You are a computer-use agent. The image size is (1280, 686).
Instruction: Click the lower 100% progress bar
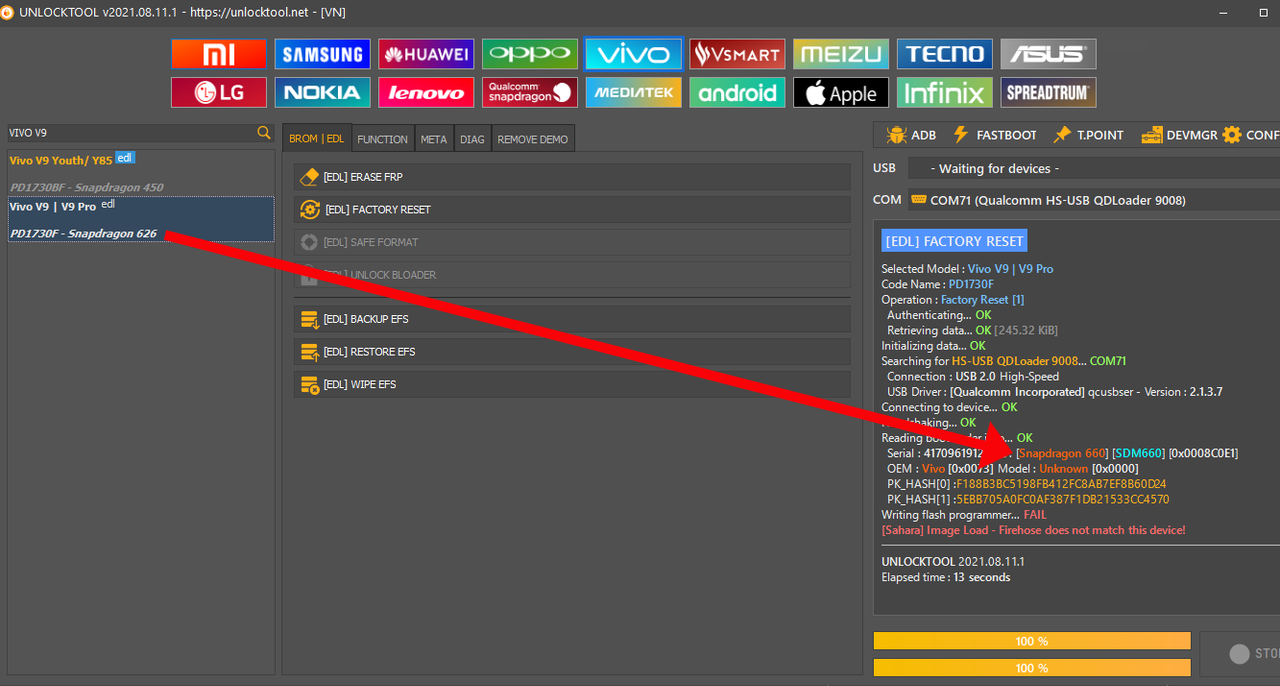(1032, 668)
